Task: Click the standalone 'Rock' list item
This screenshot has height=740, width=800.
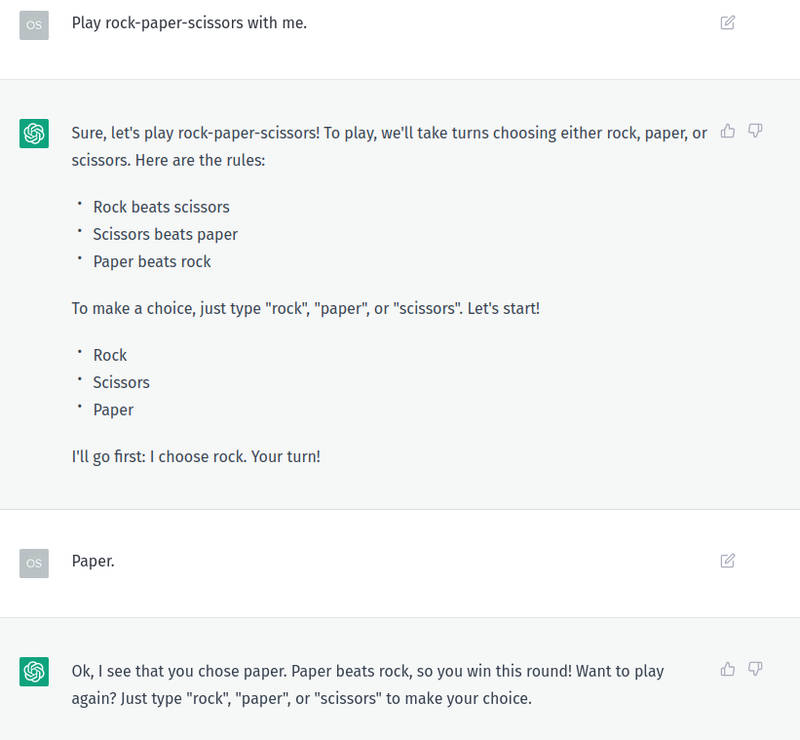Action: click(x=110, y=355)
